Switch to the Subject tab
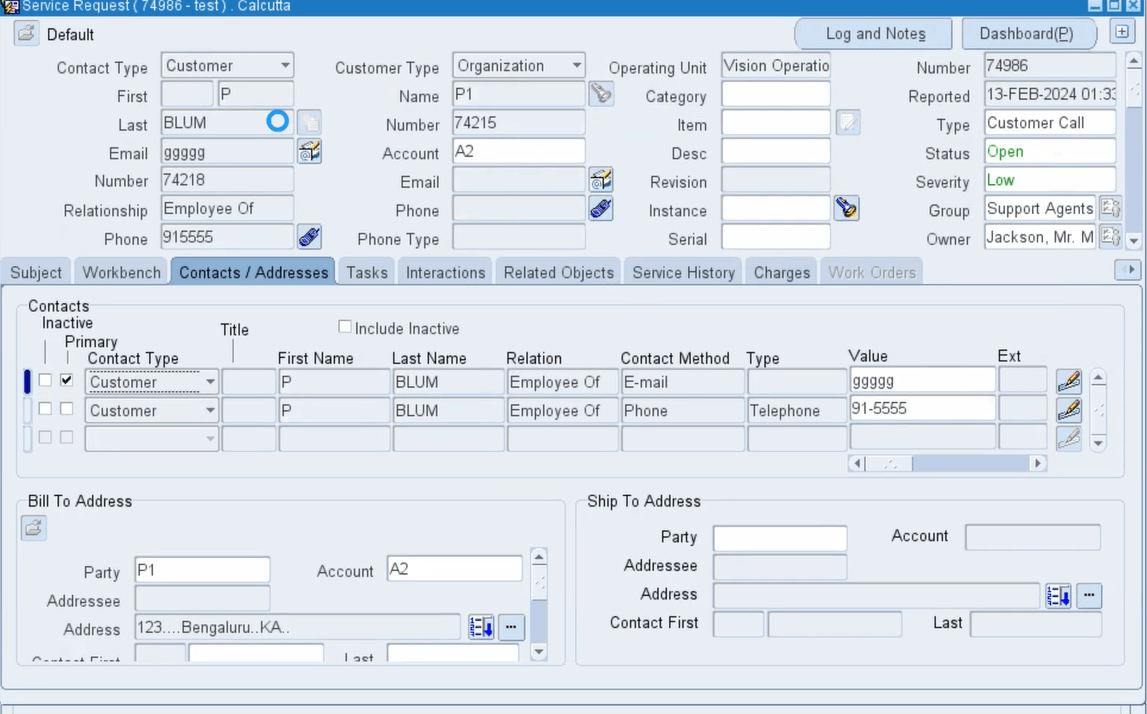This screenshot has width=1147, height=714. (x=36, y=272)
